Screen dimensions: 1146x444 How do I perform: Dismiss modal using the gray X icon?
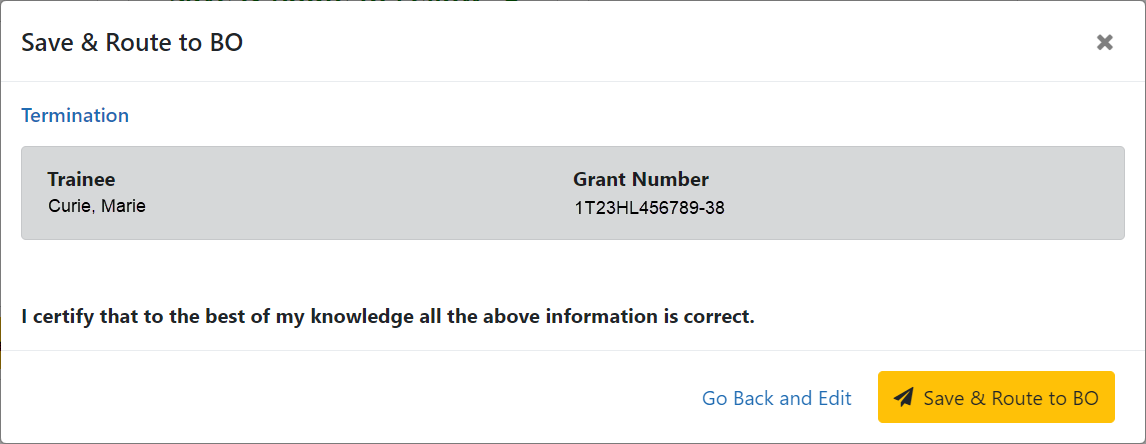tap(1104, 42)
